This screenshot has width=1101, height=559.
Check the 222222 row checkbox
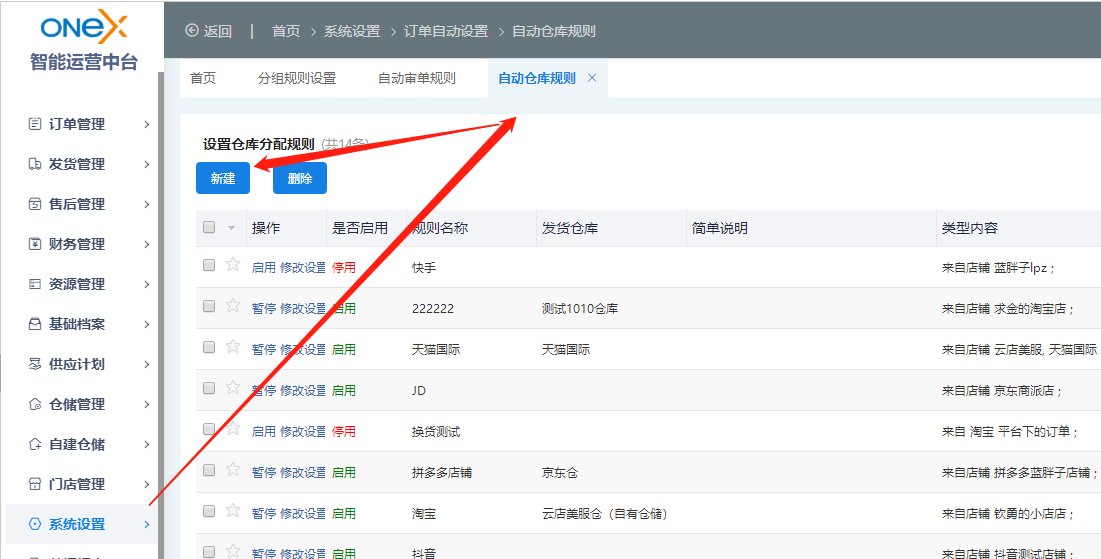209,305
